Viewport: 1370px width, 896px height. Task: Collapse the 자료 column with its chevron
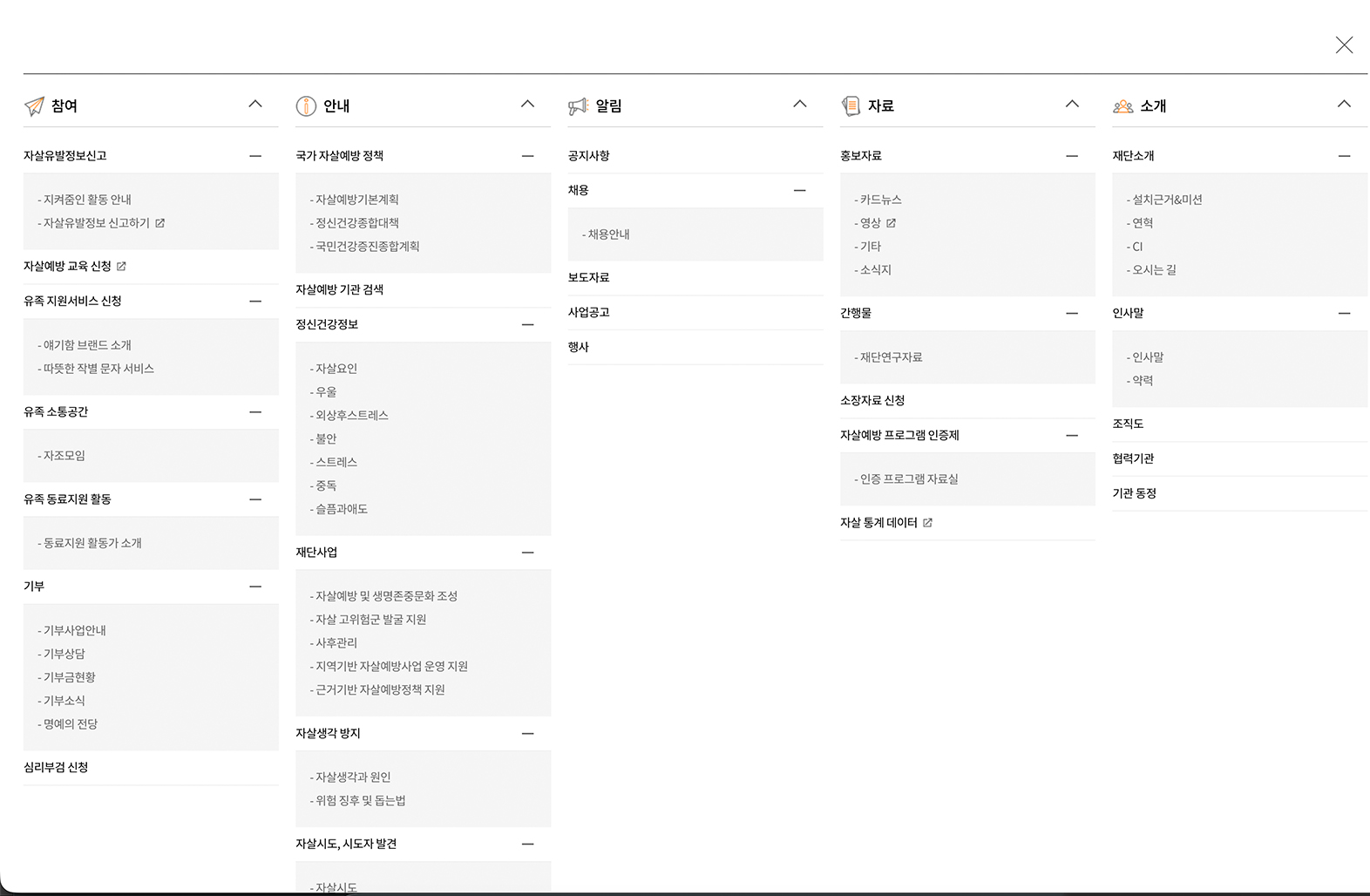point(1072,104)
